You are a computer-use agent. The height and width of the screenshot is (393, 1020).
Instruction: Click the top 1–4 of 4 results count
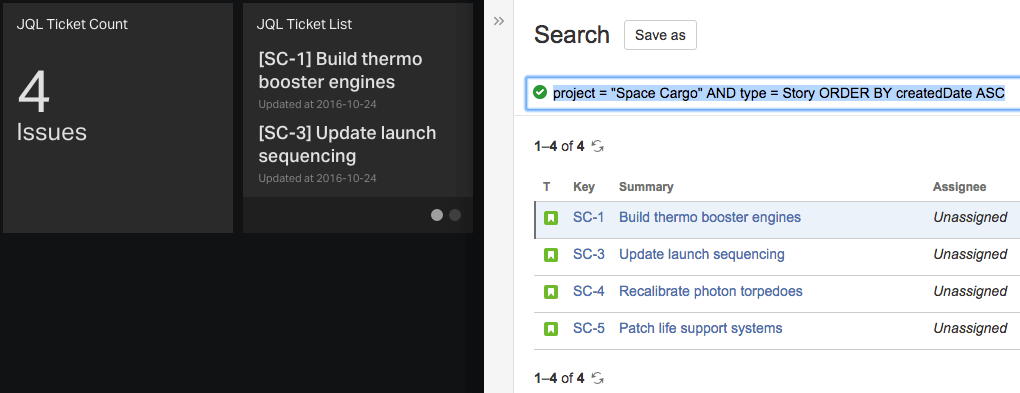coord(559,146)
